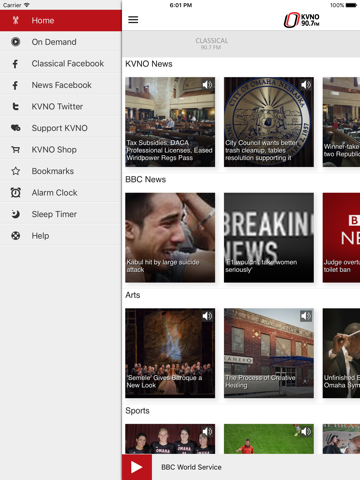The height and width of the screenshot is (480, 360).
Task: Select Home in the side menu
Action: (x=61, y=21)
